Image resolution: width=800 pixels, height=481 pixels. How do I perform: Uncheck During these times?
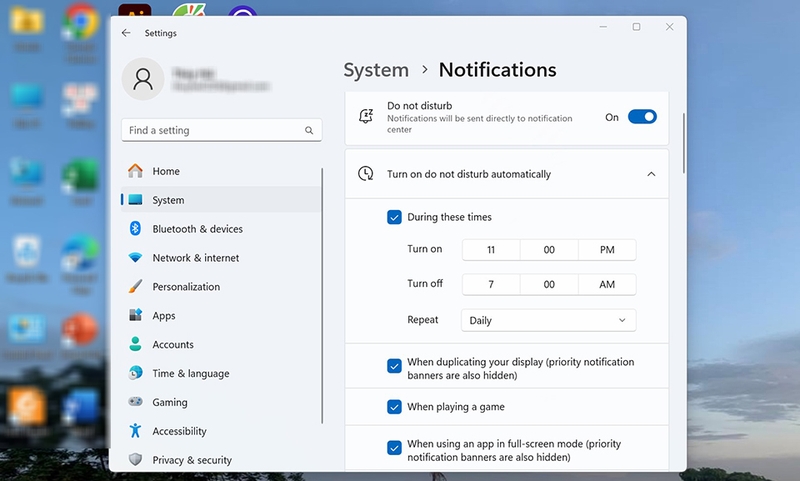394,217
